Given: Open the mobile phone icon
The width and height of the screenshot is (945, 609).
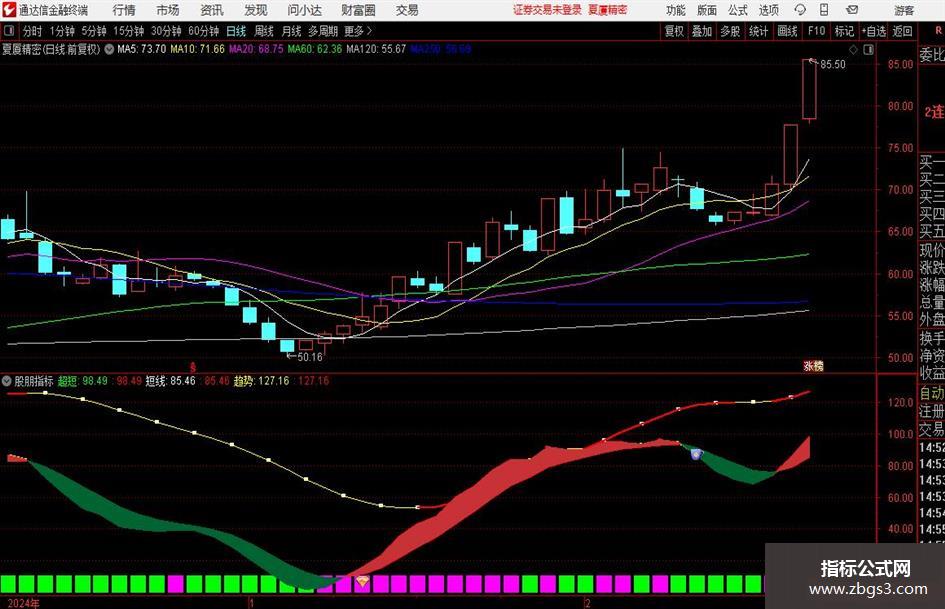Looking at the screenshot, I should (824, 10).
